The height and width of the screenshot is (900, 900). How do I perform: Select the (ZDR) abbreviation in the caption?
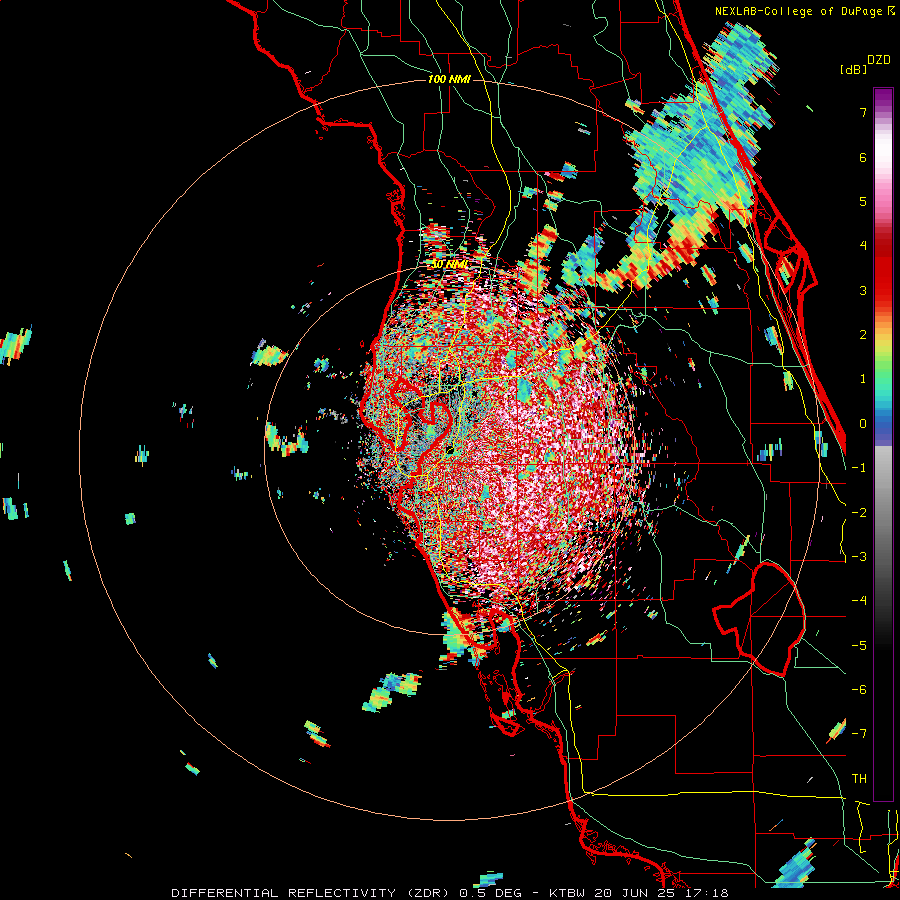click(427, 893)
